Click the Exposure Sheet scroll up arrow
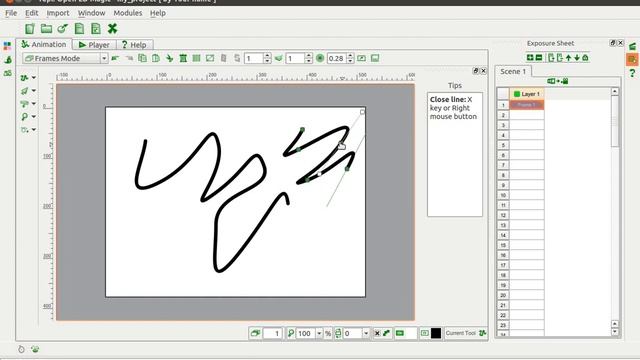 pos(615,91)
